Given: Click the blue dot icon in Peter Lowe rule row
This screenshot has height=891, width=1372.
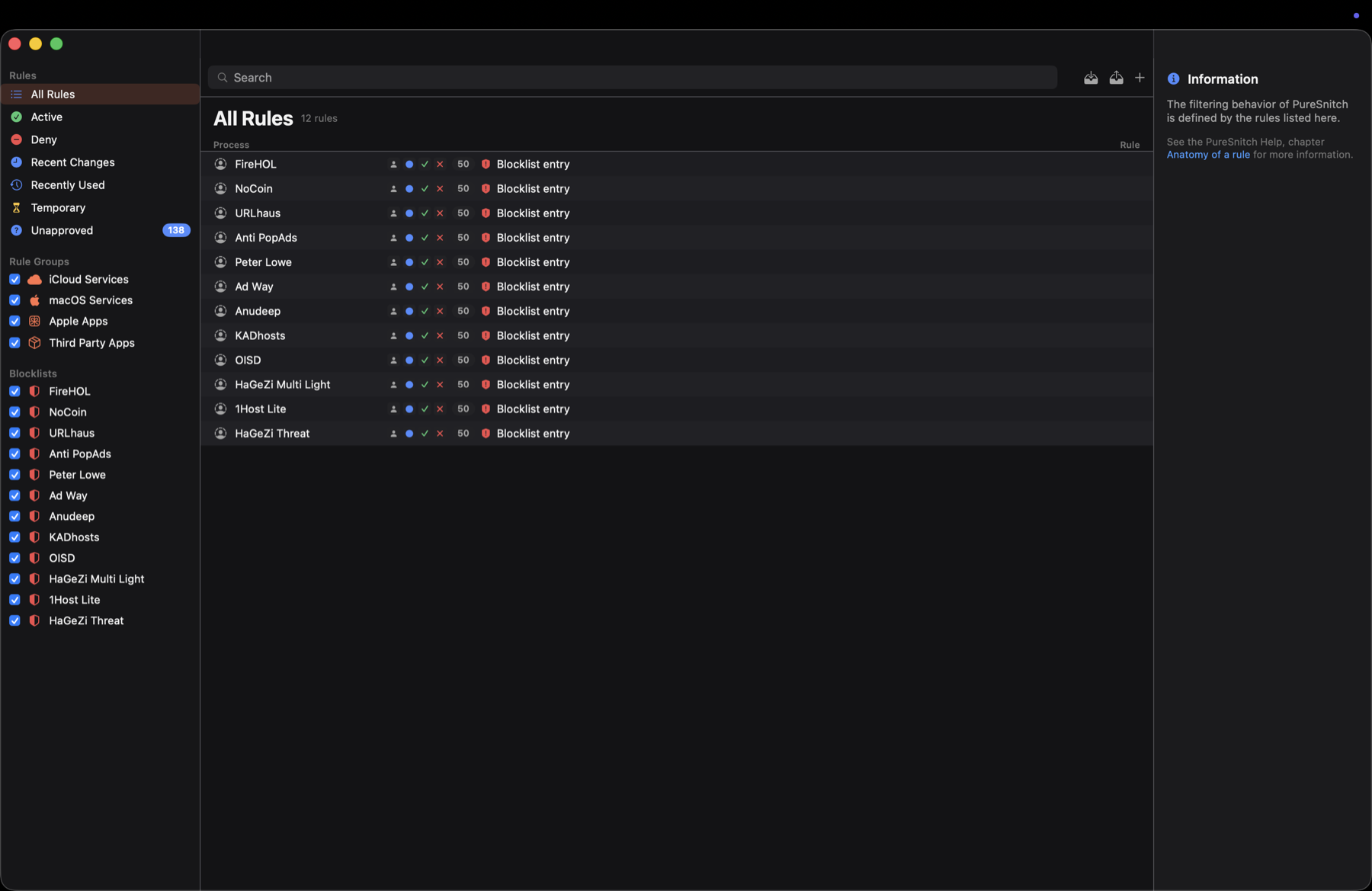Looking at the screenshot, I should click(409, 262).
